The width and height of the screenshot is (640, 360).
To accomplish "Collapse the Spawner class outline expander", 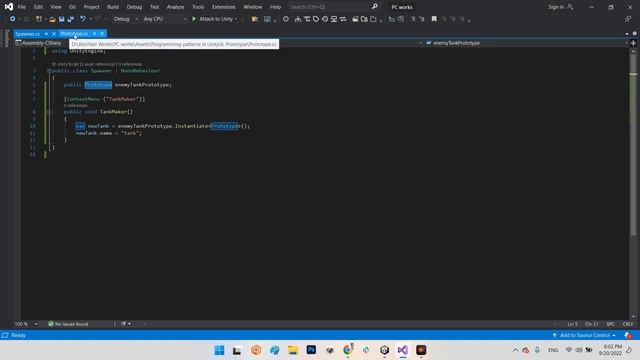I will [x=49, y=71].
